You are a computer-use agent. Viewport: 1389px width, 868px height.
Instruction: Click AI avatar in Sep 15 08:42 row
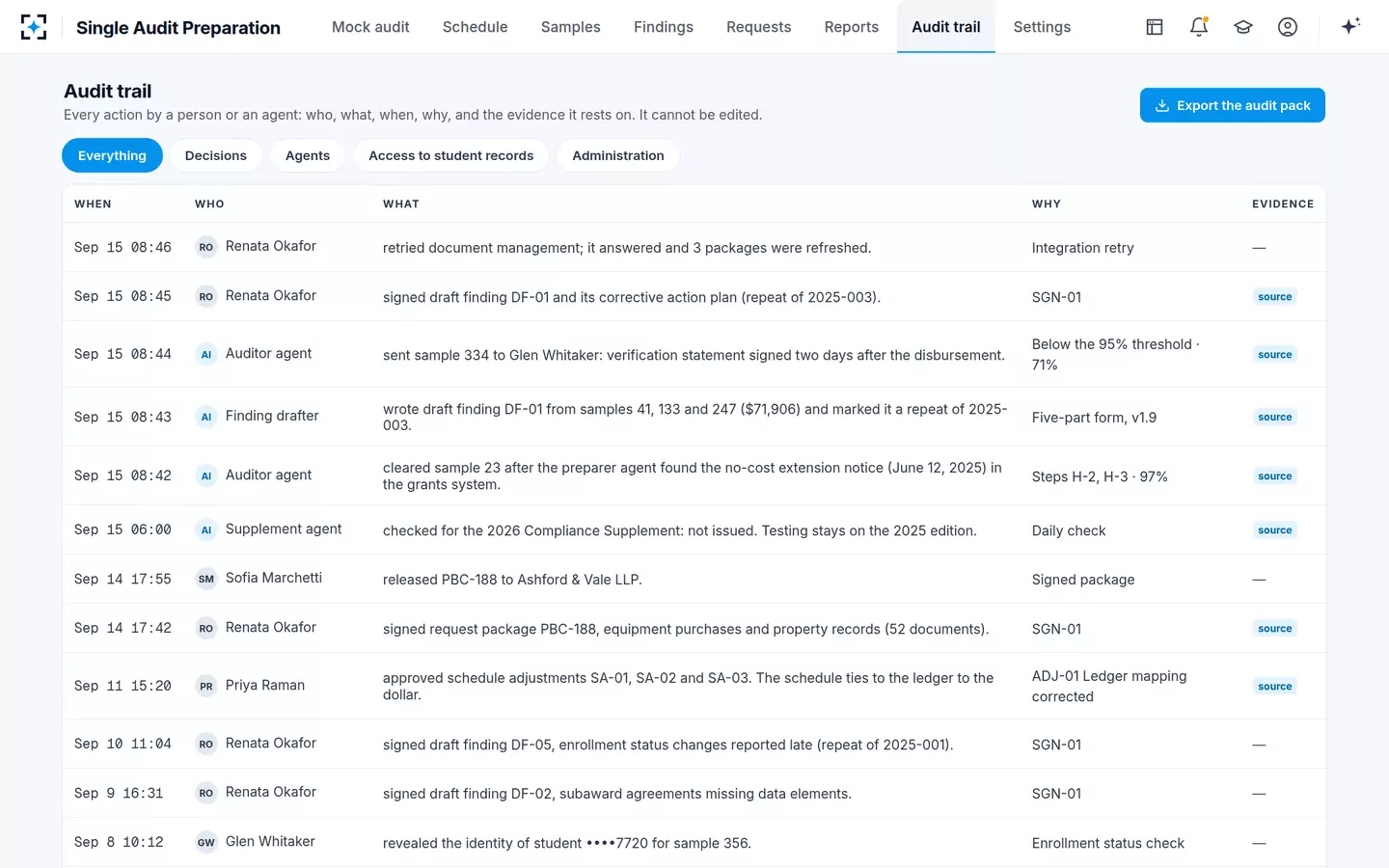pos(205,475)
